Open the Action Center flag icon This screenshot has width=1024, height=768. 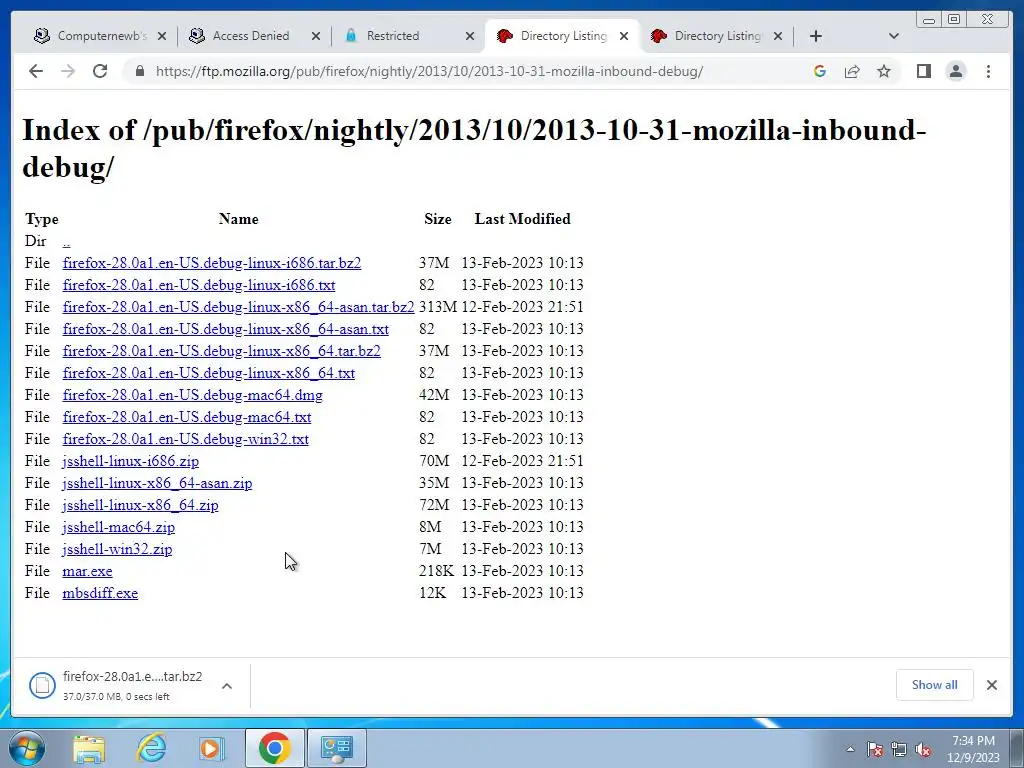pyautogui.click(x=875, y=750)
